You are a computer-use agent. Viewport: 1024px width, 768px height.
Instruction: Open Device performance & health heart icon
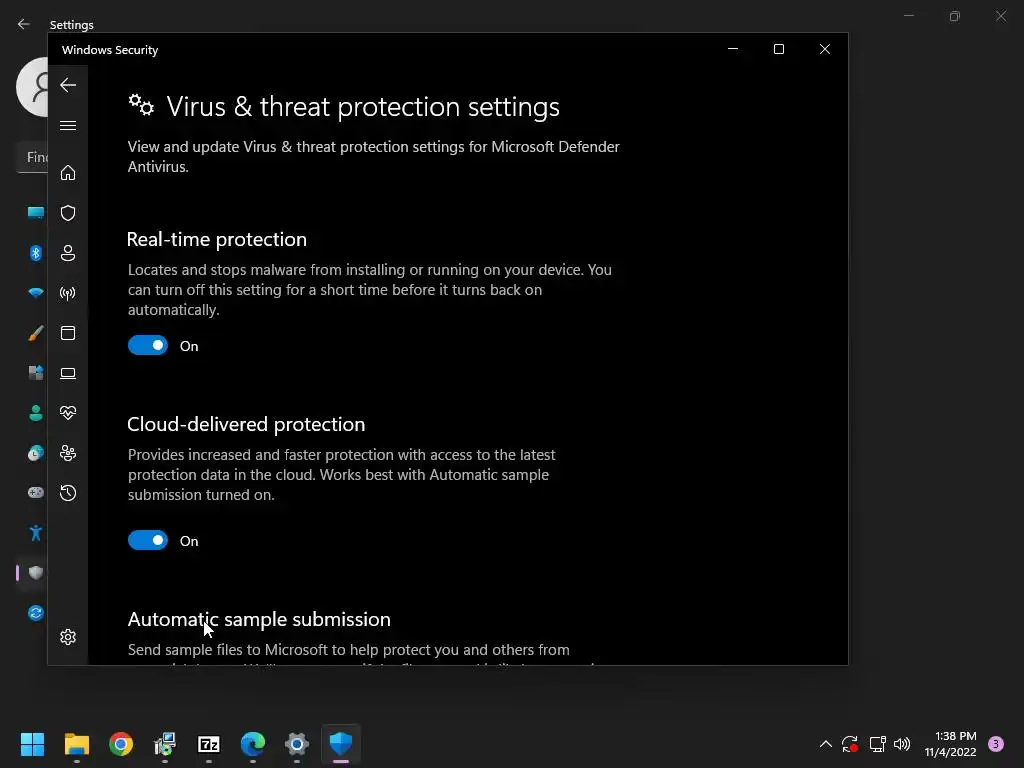click(x=68, y=413)
